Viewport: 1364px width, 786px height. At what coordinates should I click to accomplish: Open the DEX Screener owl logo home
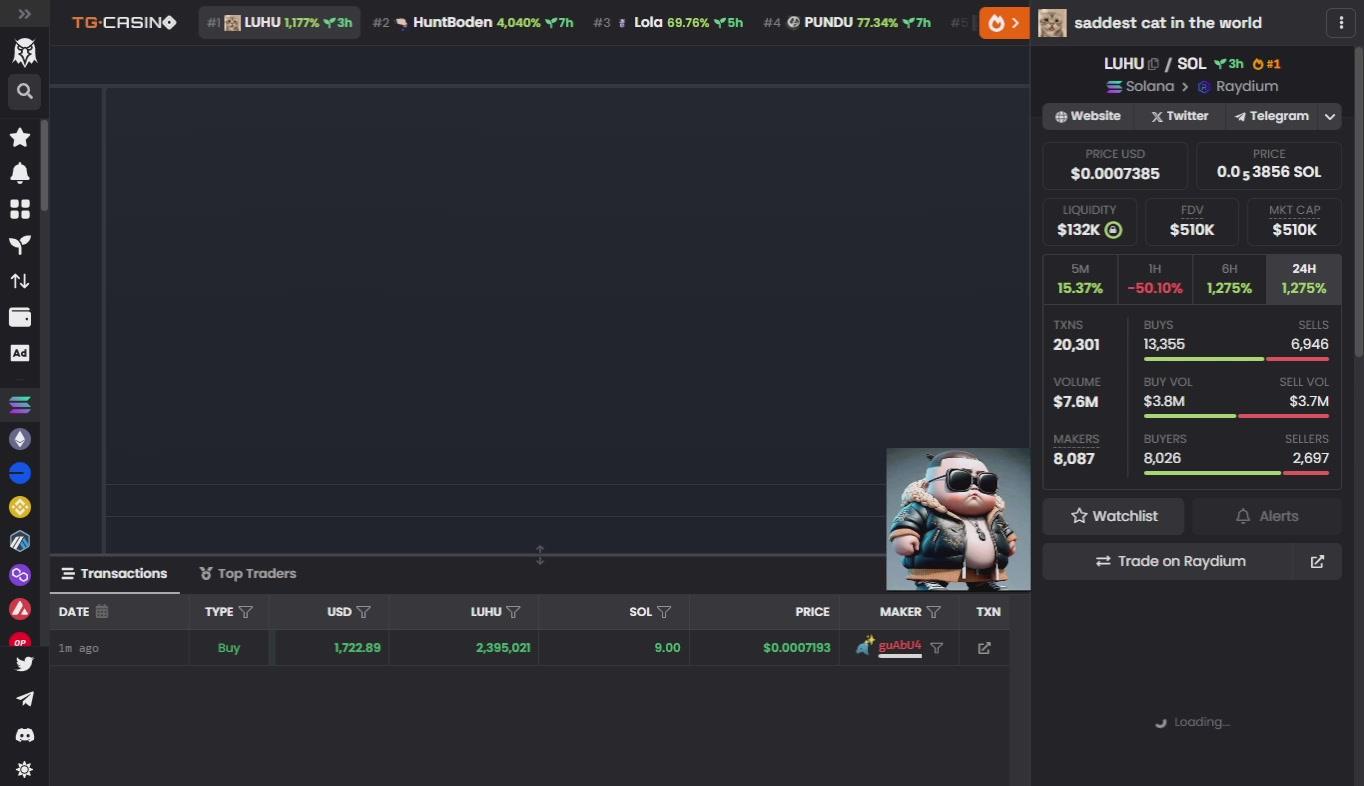tap(24, 52)
